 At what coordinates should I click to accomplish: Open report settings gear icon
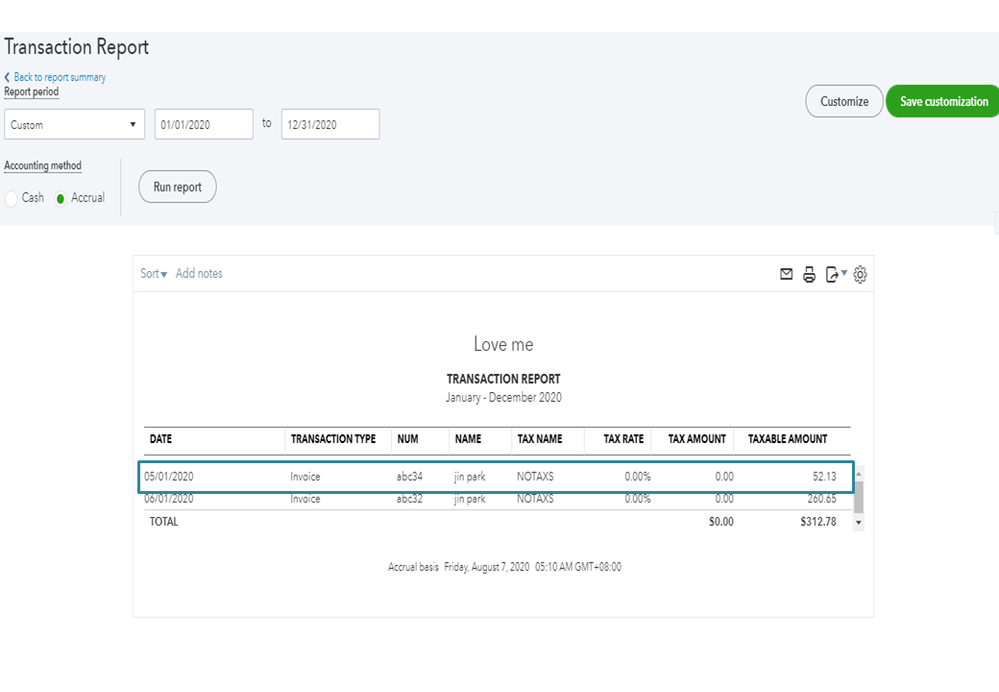click(860, 275)
